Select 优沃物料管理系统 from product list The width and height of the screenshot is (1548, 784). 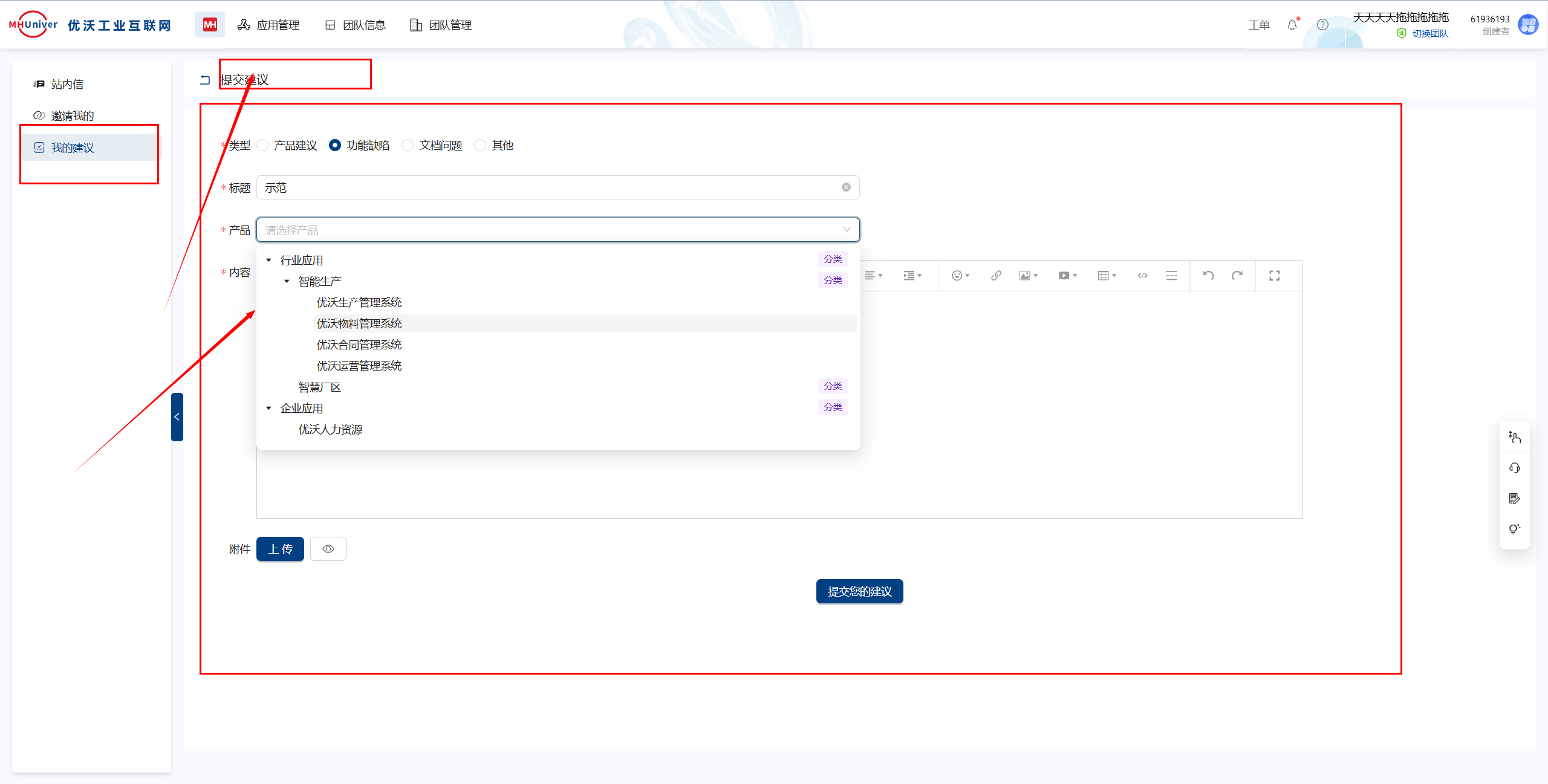359,323
